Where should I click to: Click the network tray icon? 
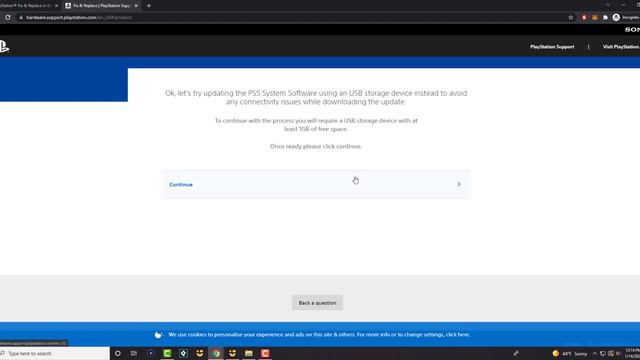coord(603,353)
